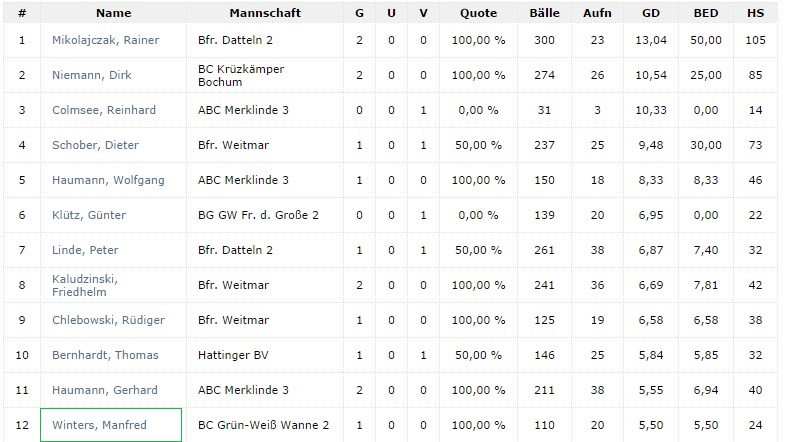
Task: Select Kaludzinski, Friedhelm name link
Action: (x=85, y=285)
